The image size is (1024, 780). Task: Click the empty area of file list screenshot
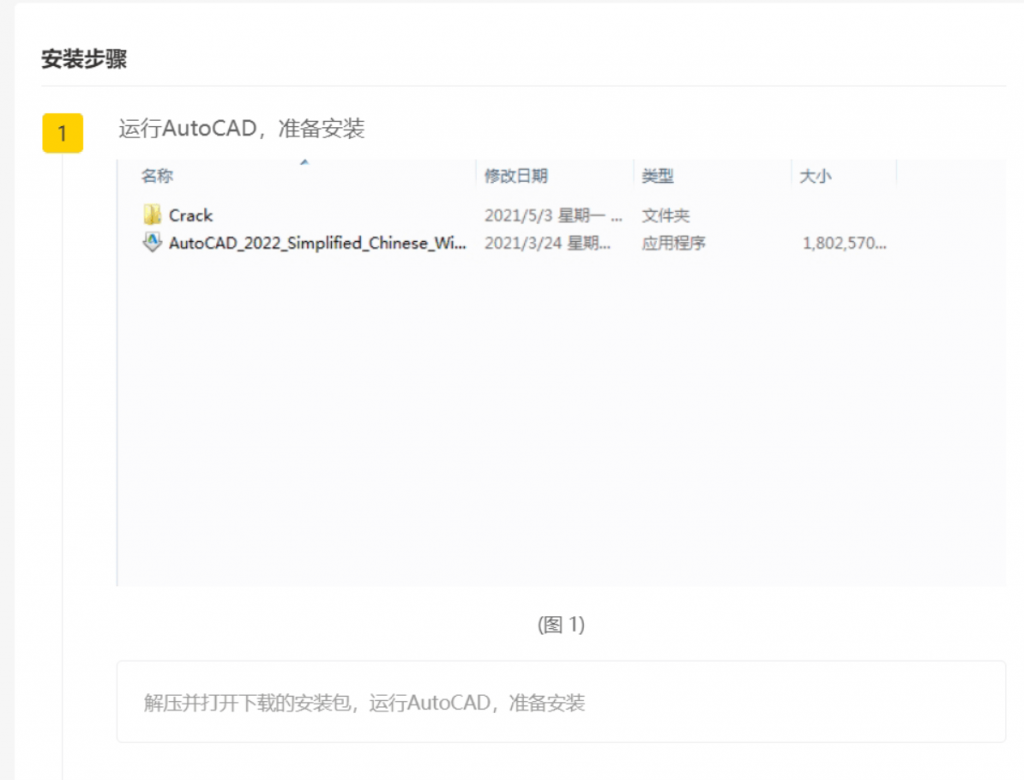point(560,420)
